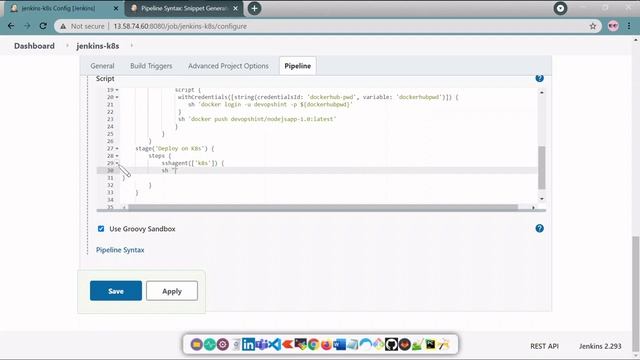Collapse the code fold at line 19
This screenshot has width=640, height=360.
pos(117,90)
